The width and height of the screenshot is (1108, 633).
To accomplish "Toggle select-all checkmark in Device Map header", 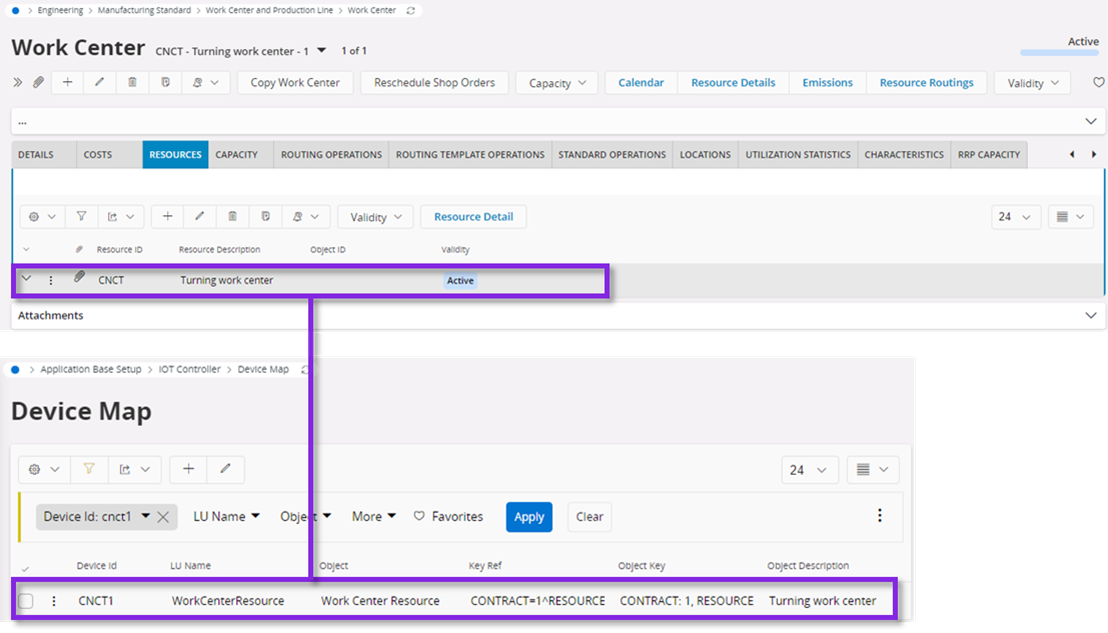I will point(25,567).
